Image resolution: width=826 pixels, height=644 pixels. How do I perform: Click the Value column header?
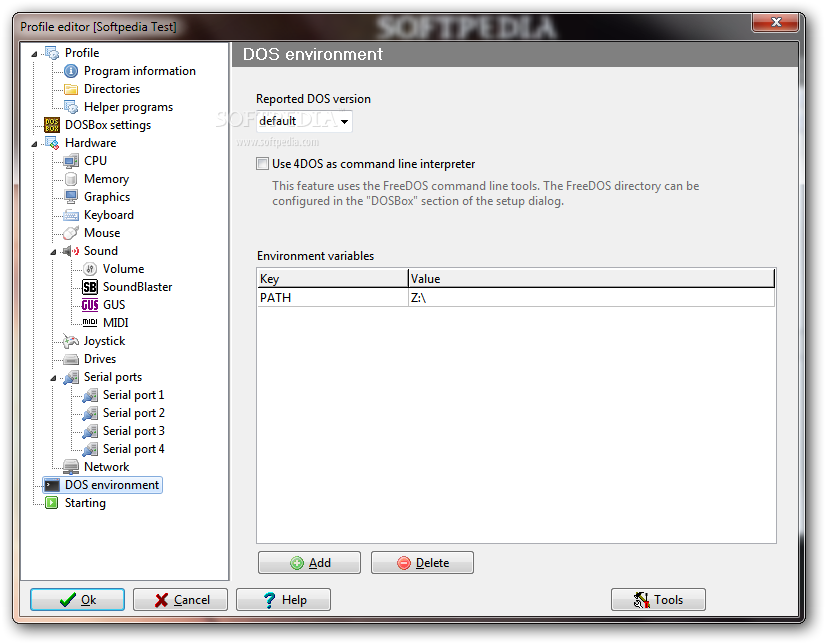592,279
